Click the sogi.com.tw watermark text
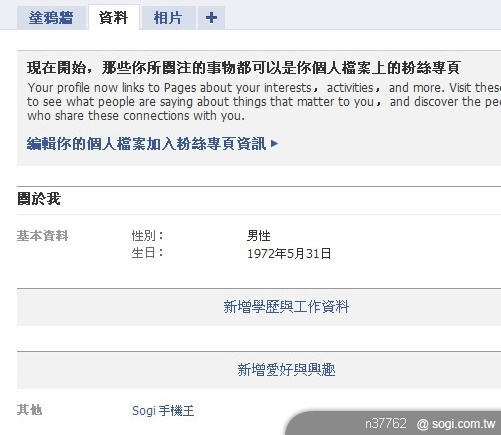 [456, 424]
